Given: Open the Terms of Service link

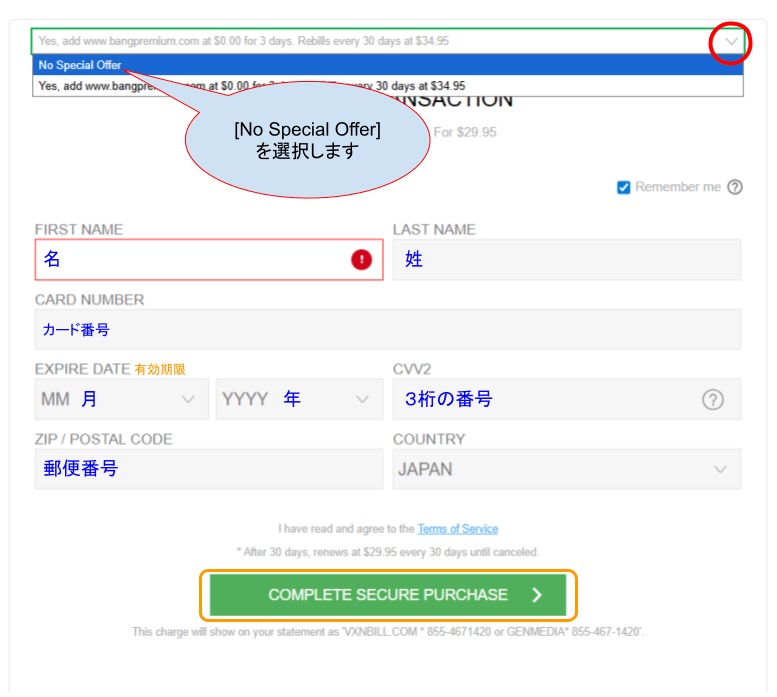Looking at the screenshot, I should pyautogui.click(x=457, y=529).
